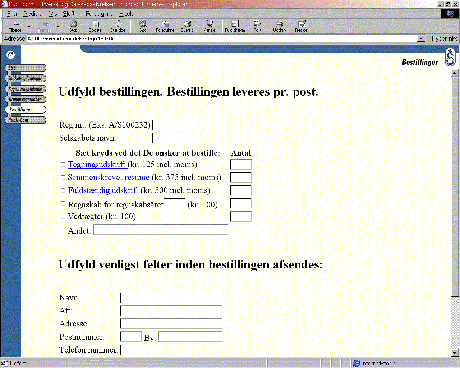
Task: Click the round home icon atop the blue sidebar
Action: (11, 55)
